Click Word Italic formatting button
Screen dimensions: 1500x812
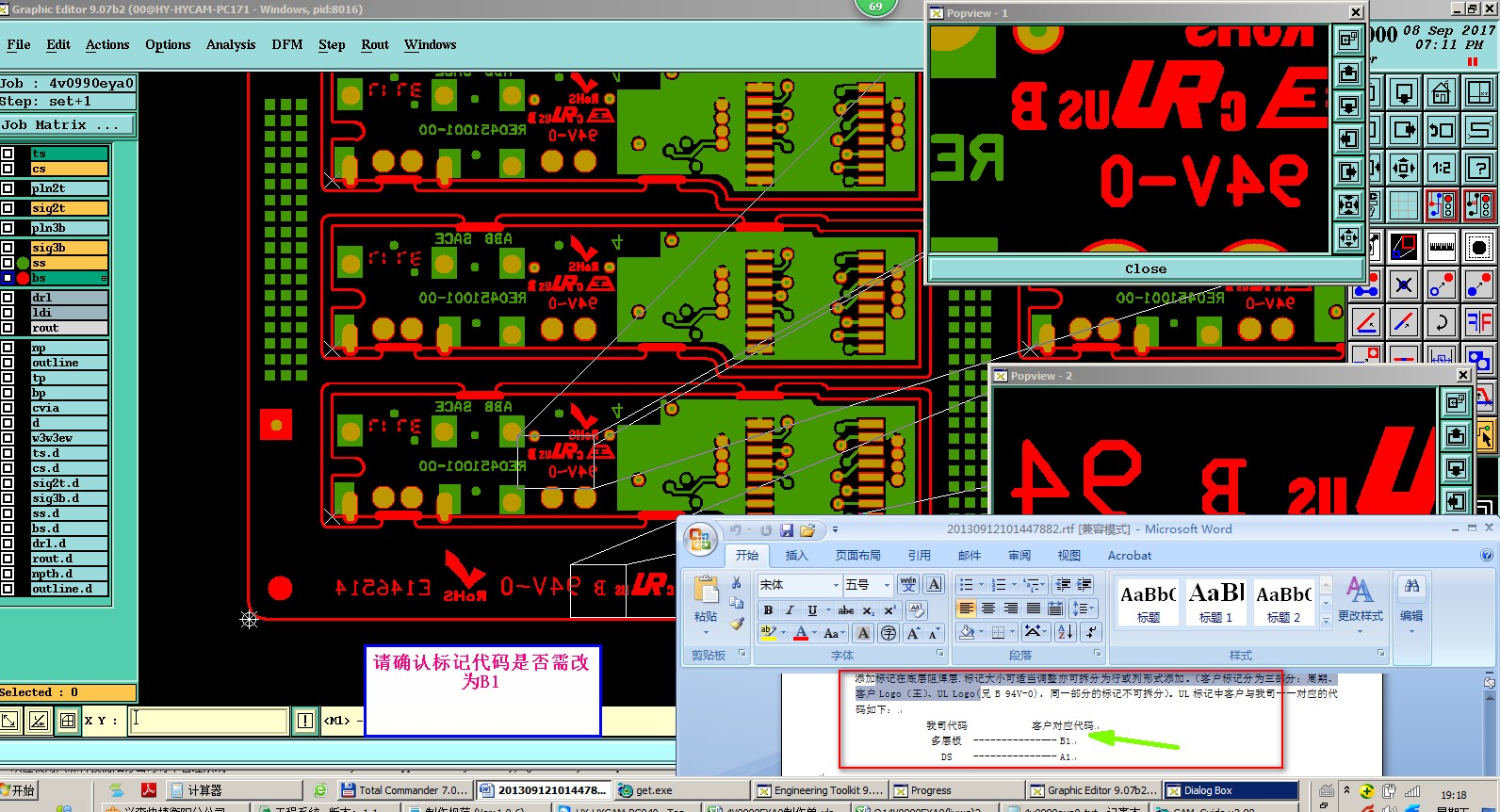790,610
